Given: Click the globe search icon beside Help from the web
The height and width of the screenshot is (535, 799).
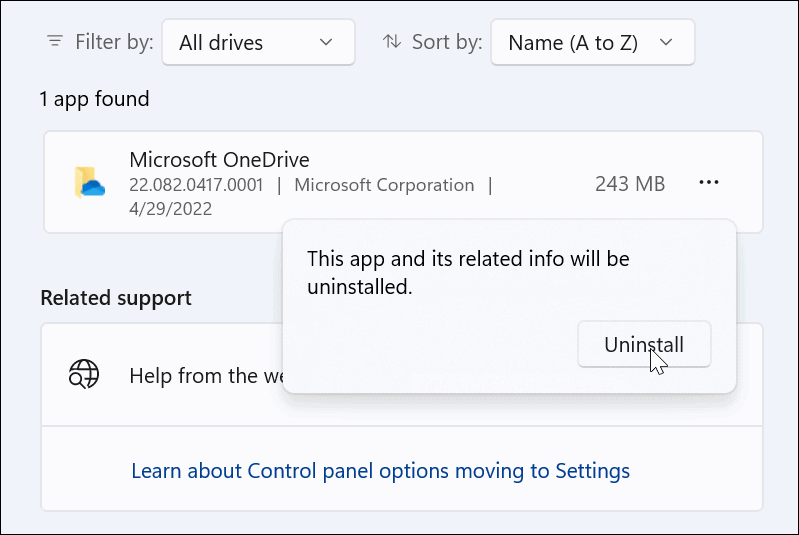Looking at the screenshot, I should click(x=84, y=374).
